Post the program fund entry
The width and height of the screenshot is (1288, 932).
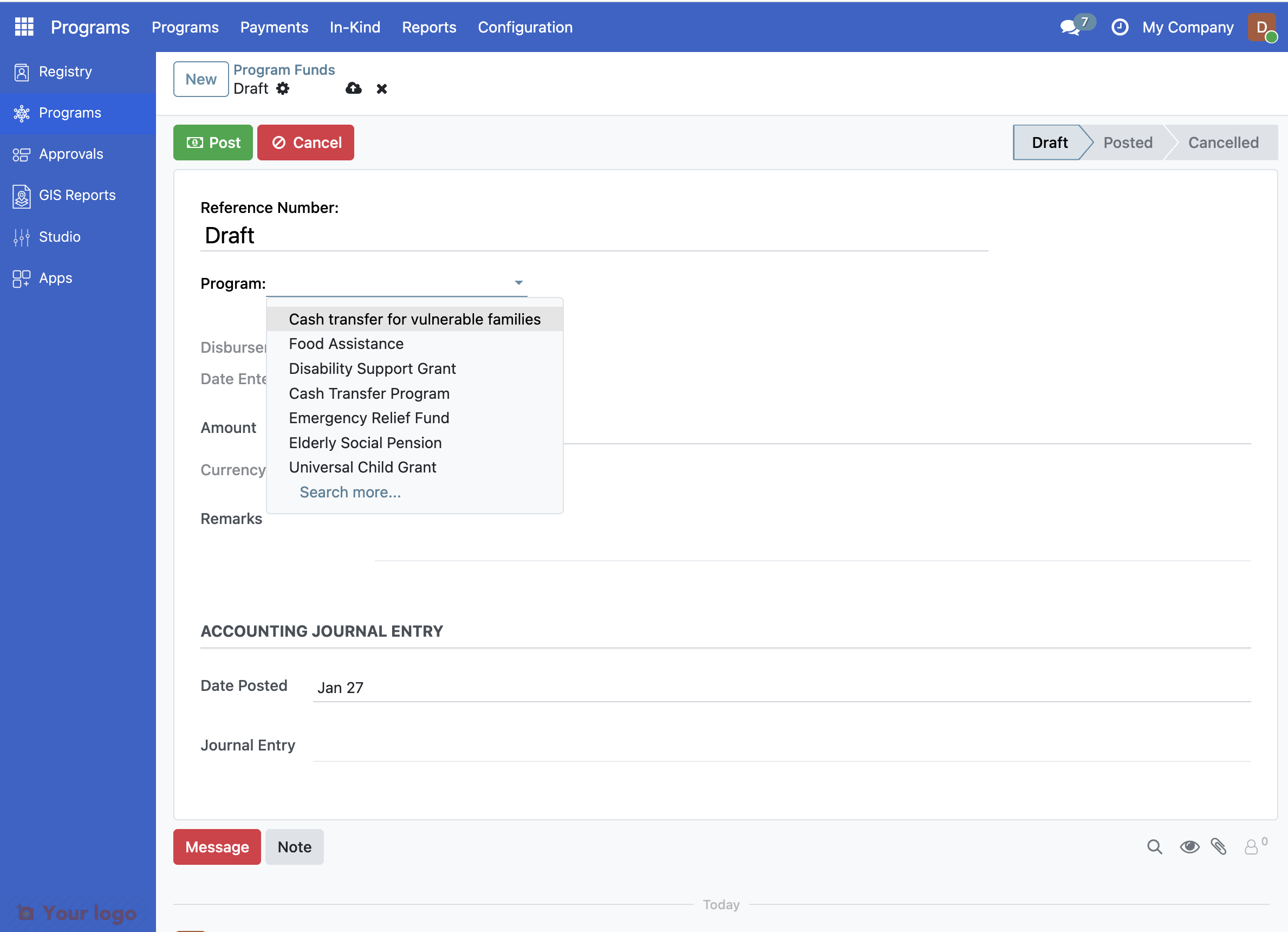(x=212, y=142)
